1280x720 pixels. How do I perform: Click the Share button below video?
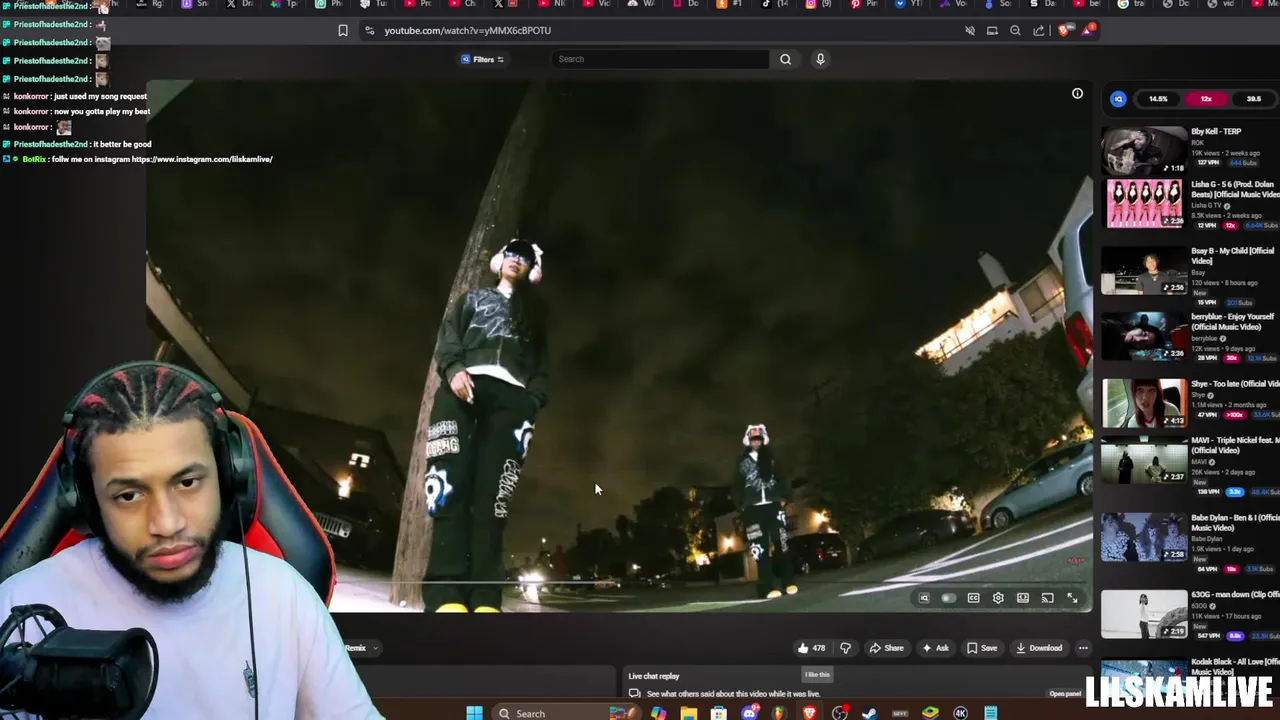[x=886, y=648]
